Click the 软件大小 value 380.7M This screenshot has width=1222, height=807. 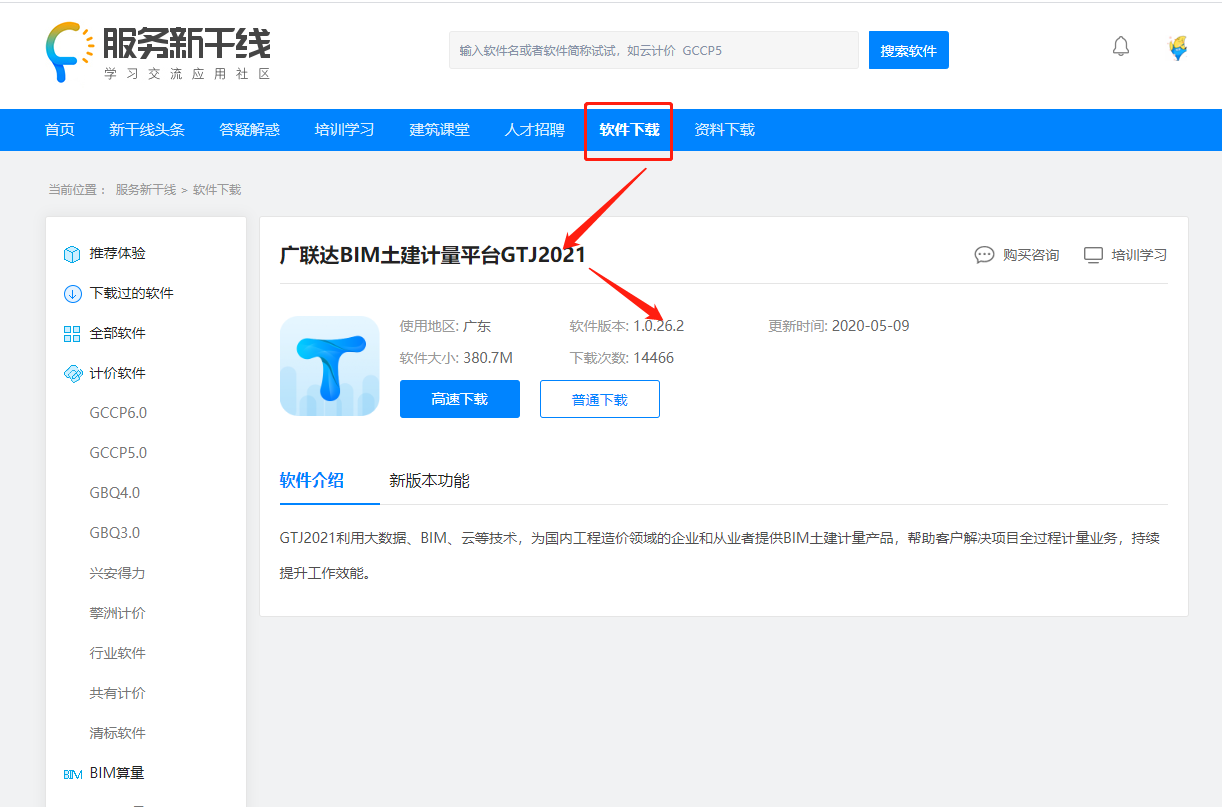tap(488, 358)
